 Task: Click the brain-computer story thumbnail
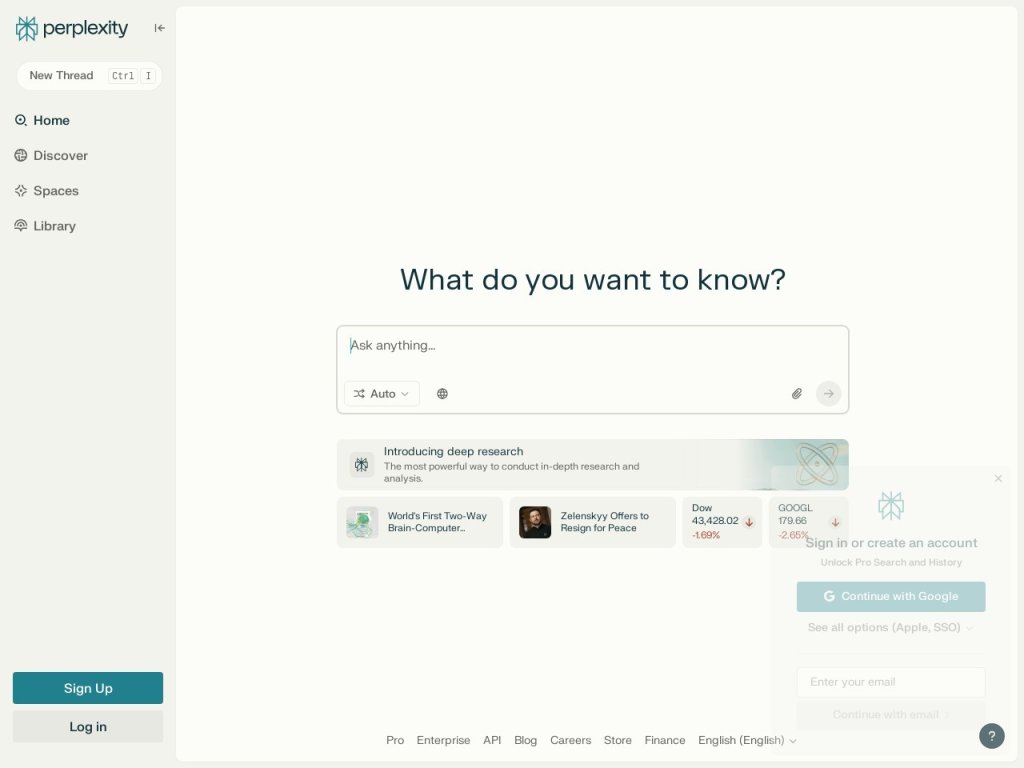coord(362,522)
